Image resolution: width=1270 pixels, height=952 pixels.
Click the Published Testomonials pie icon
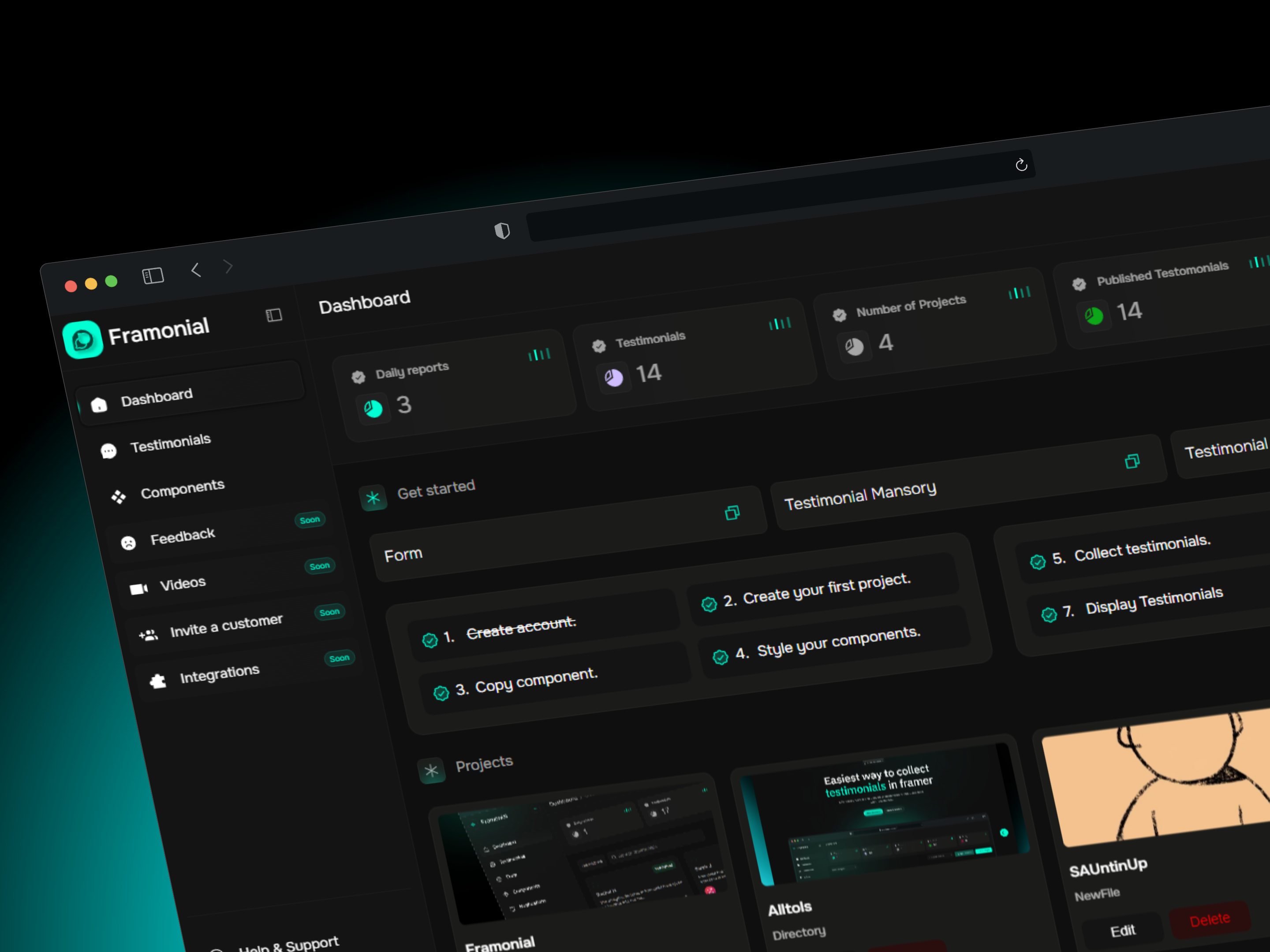pyautogui.click(x=1094, y=316)
